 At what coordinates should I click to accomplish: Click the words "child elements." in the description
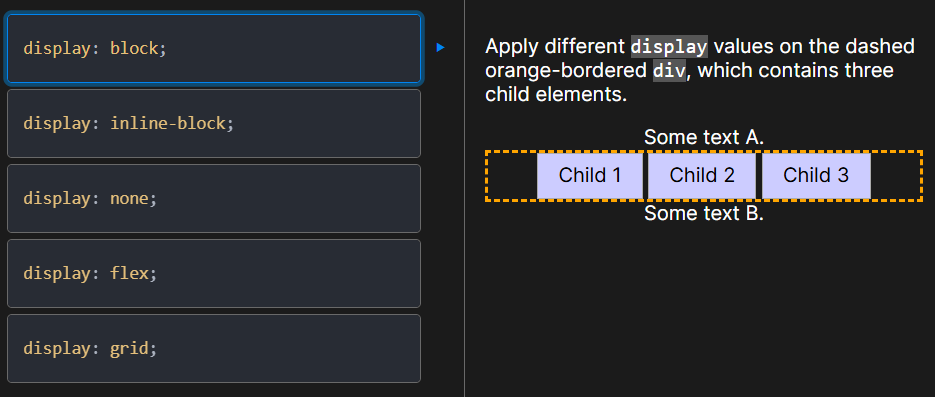[556, 95]
